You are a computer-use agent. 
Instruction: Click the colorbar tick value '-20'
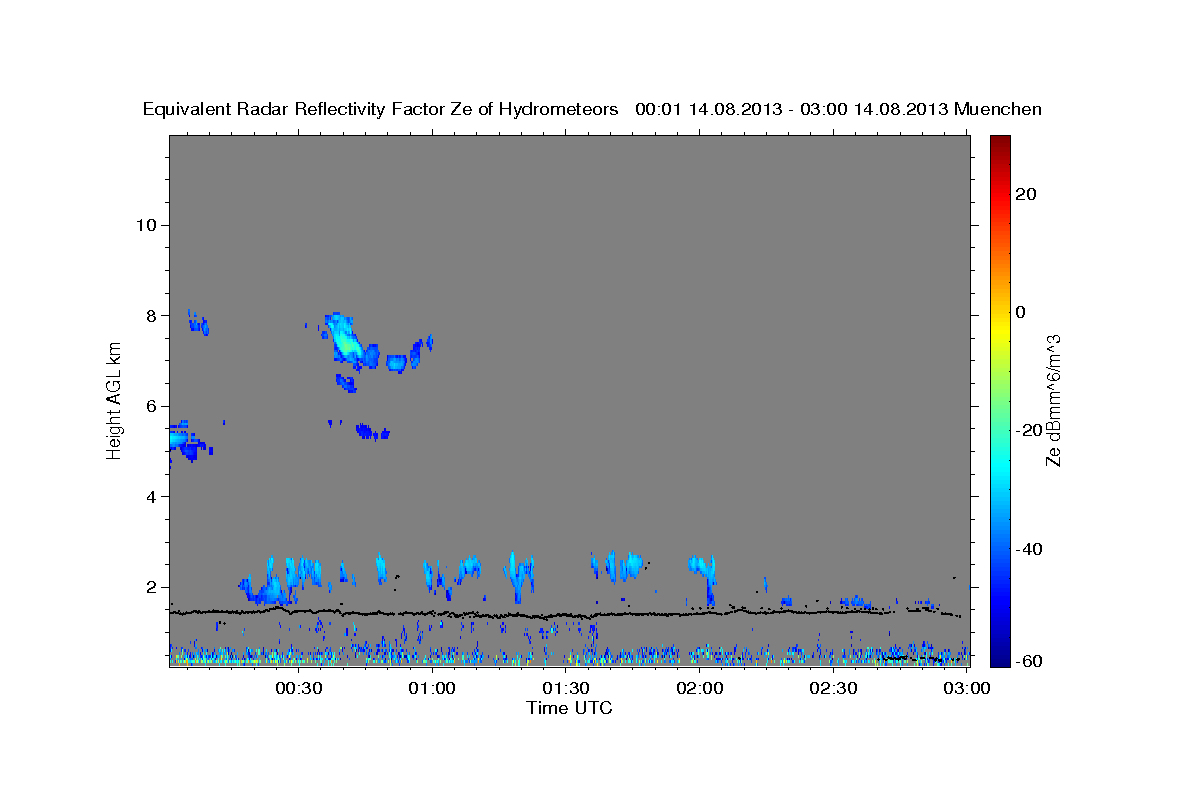click(x=1027, y=430)
